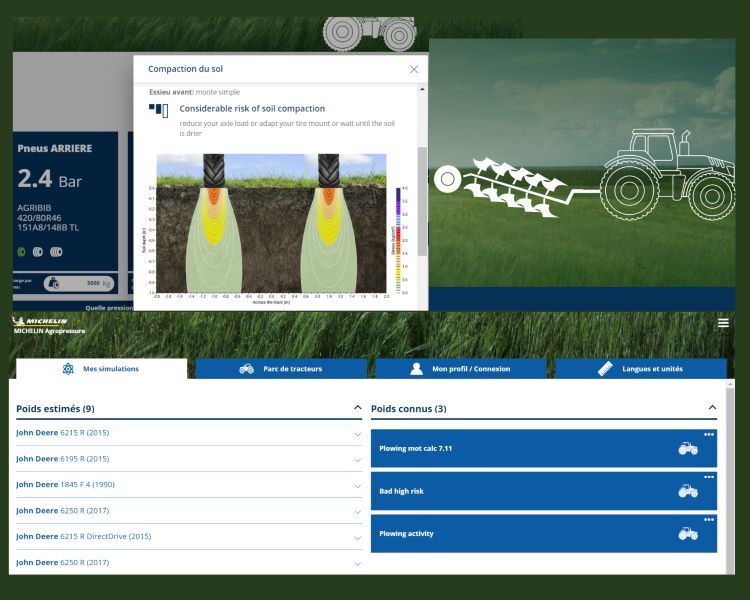Viewport: 750px width, 600px height.
Task: Click the Michelin Agropressure logo
Action: click(x=48, y=325)
